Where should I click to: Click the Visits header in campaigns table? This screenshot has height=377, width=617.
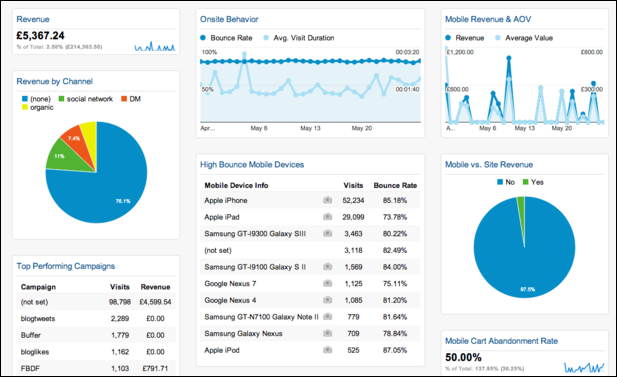click(x=120, y=287)
